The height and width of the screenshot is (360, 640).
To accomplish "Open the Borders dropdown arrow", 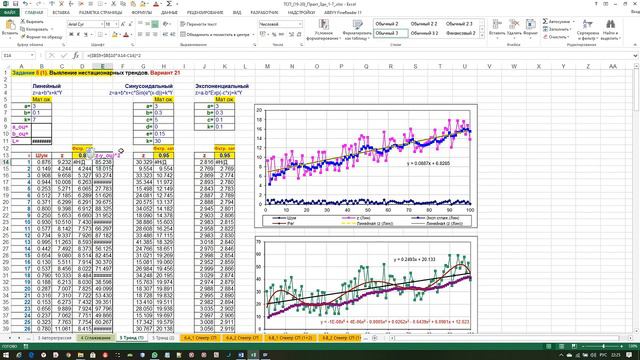I will tap(106, 35).
